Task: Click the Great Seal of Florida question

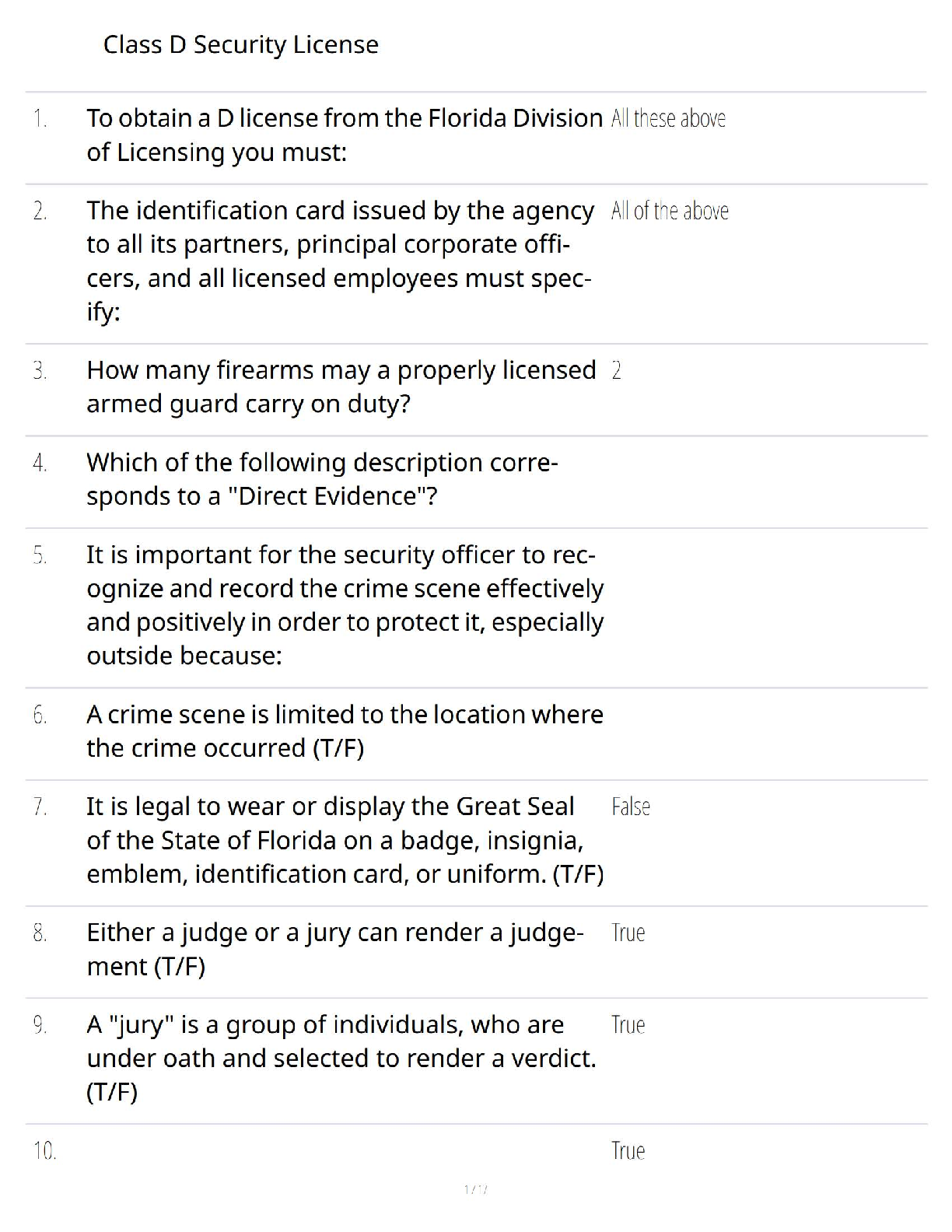Action: coord(345,840)
